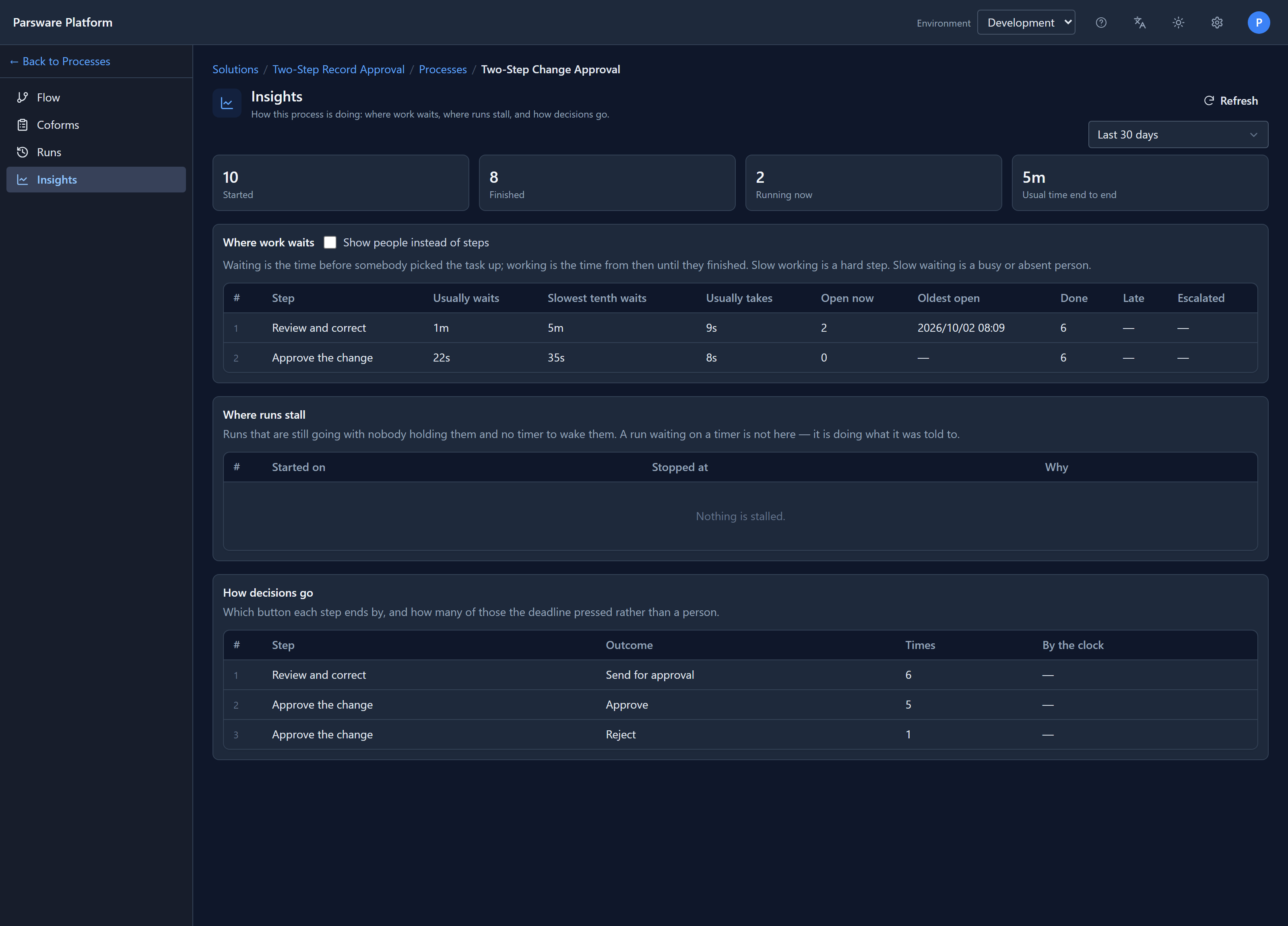
Task: Click the Running now card showing 2
Action: click(873, 183)
